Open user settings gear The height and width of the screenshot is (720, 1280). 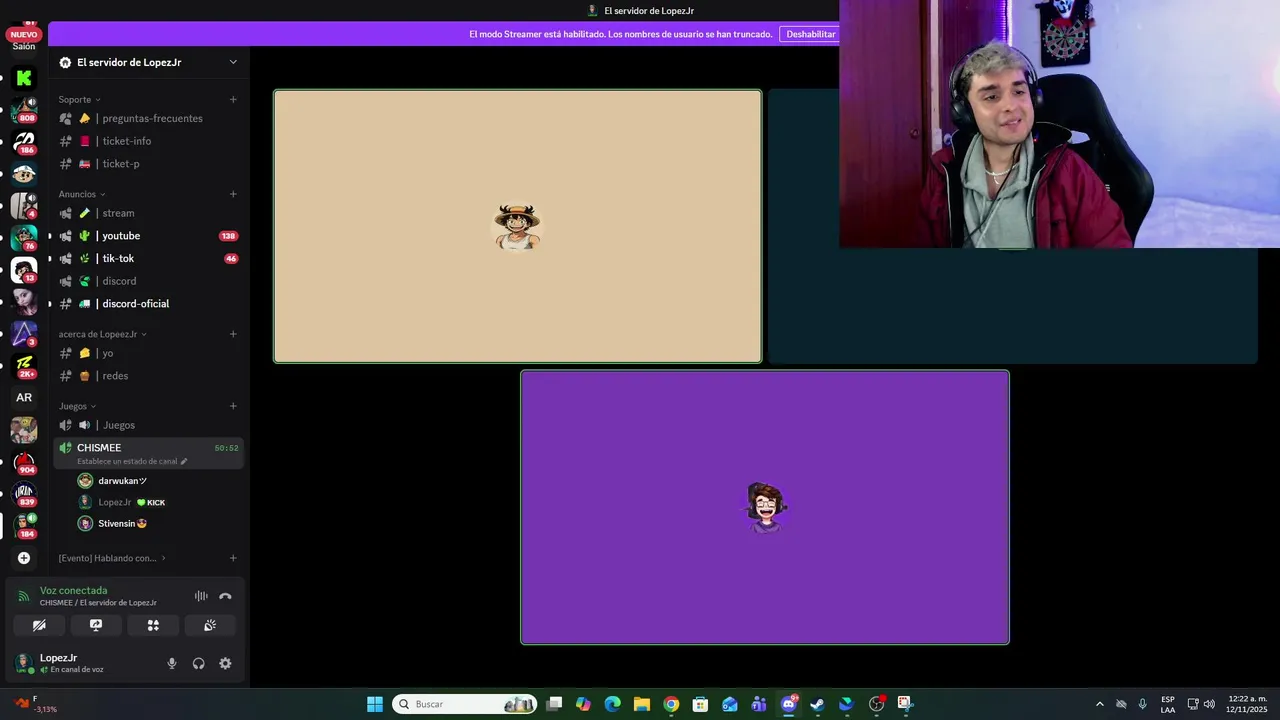point(225,663)
